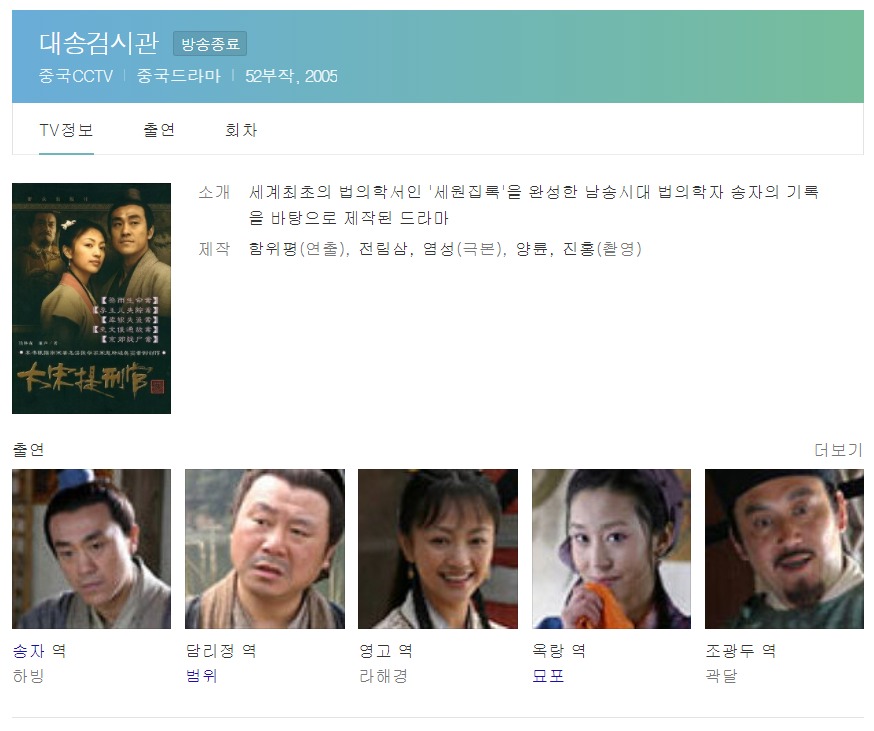Click the actor name 곽달
The width and height of the screenshot is (874, 731).
point(721,676)
